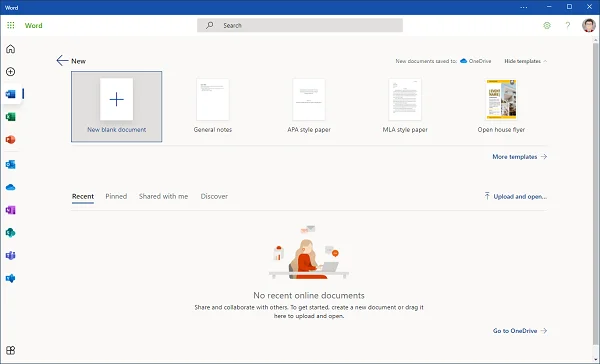Click Upload and open
Image resolution: width=600 pixels, height=364 pixels.
click(515, 196)
